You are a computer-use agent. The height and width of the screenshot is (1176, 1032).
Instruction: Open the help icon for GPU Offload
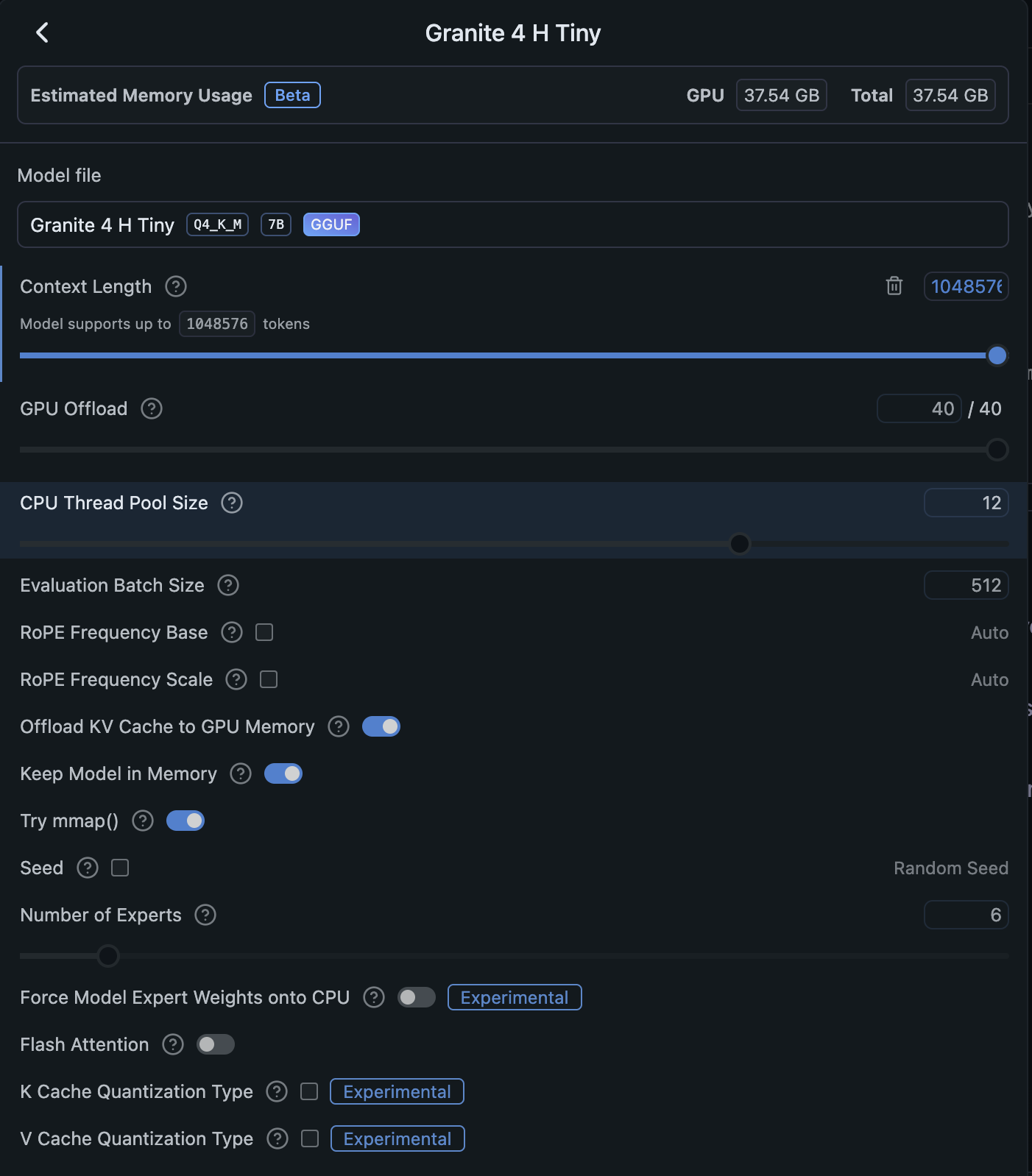(152, 408)
